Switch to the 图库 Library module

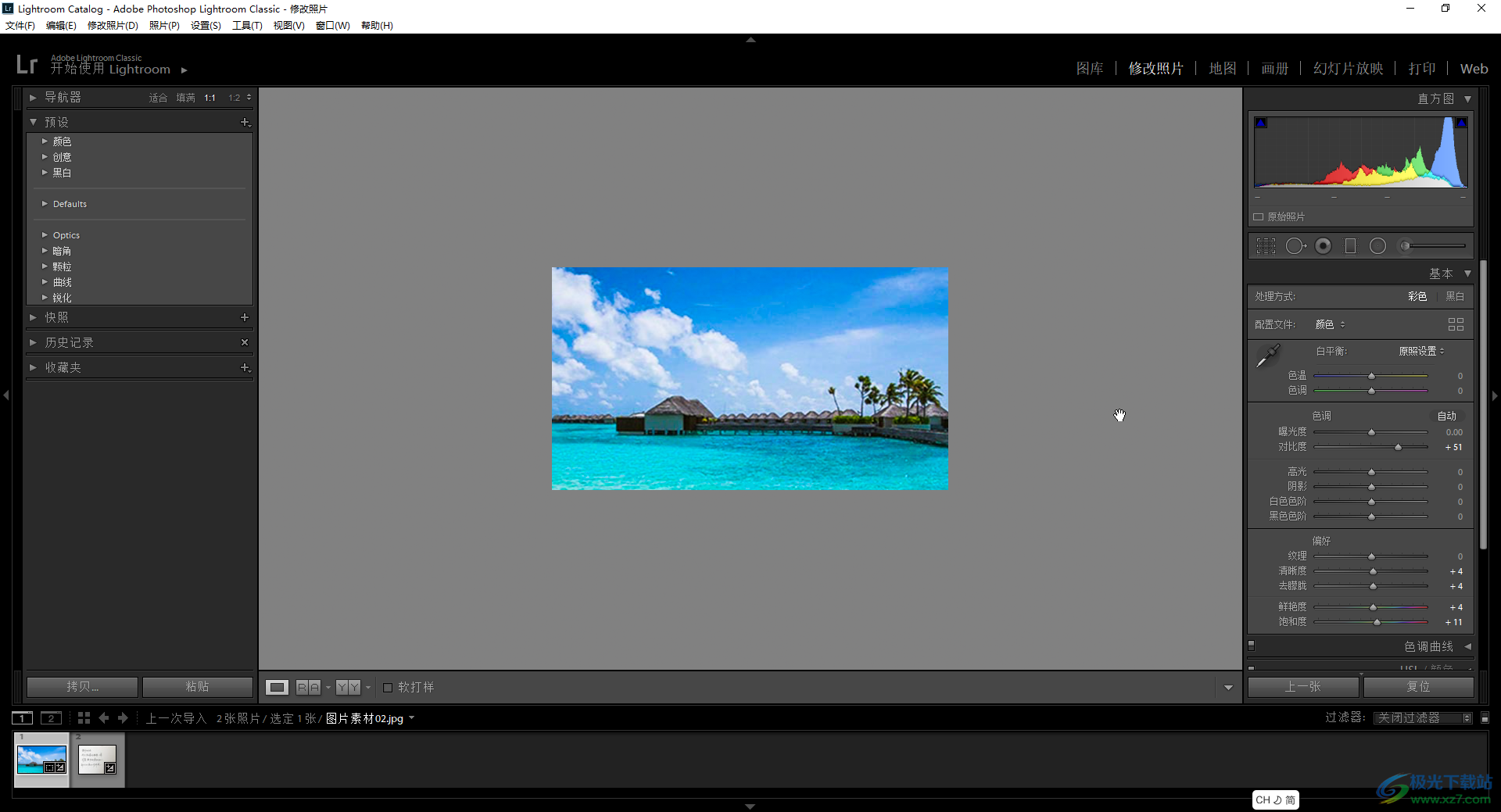(x=1090, y=69)
